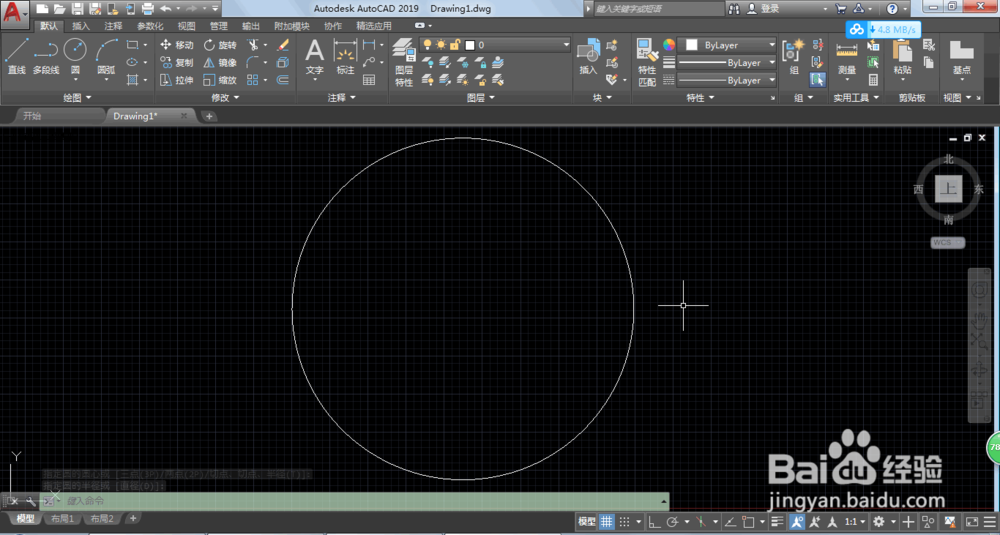This screenshot has width=1000, height=535.
Task: Toggle polar tracking in status bar
Action: pos(672,521)
